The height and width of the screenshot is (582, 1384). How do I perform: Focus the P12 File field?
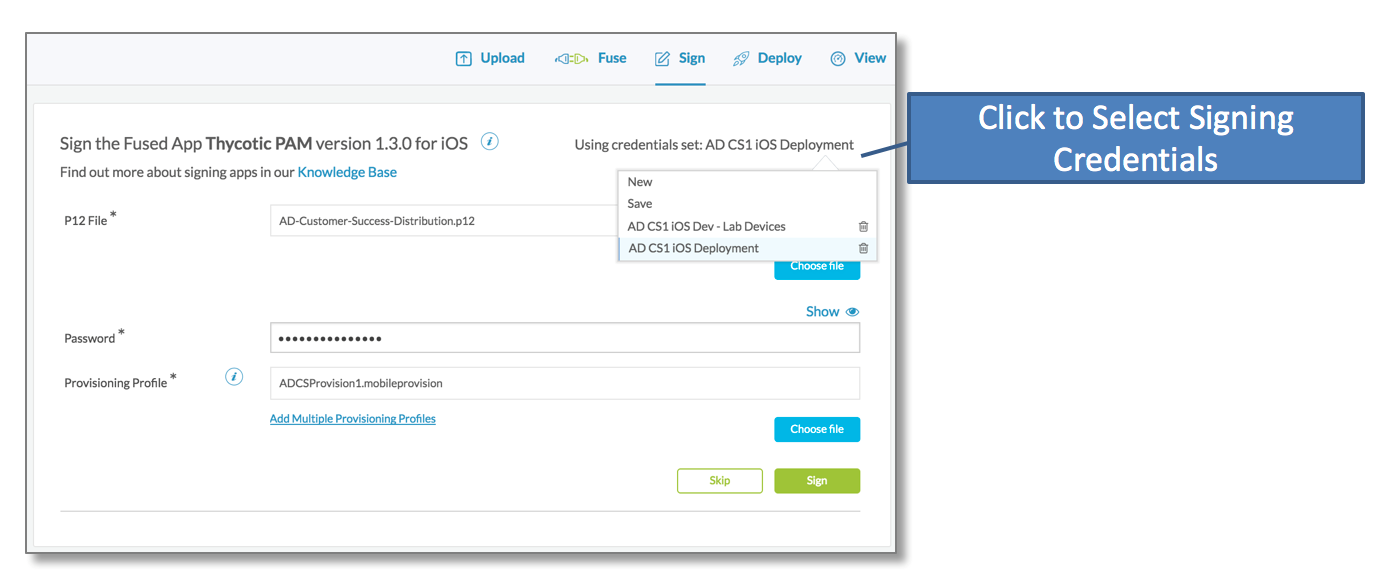444,221
